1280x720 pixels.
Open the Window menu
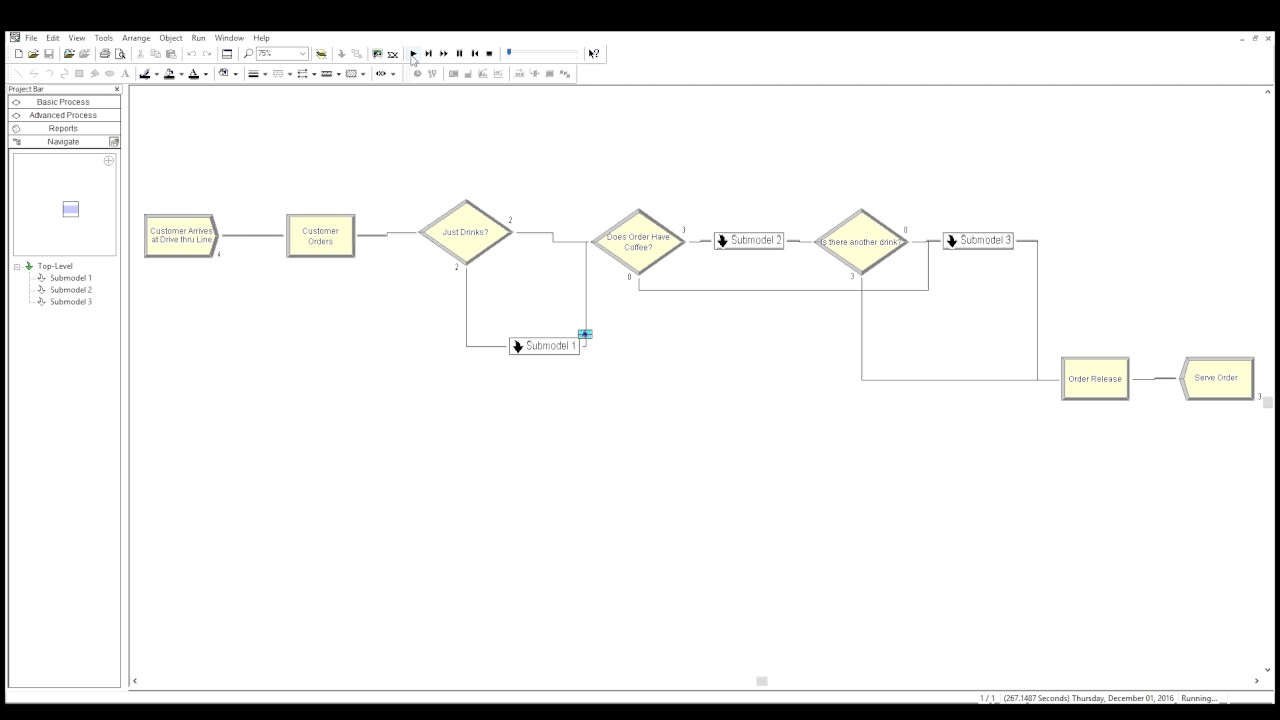[x=229, y=38]
